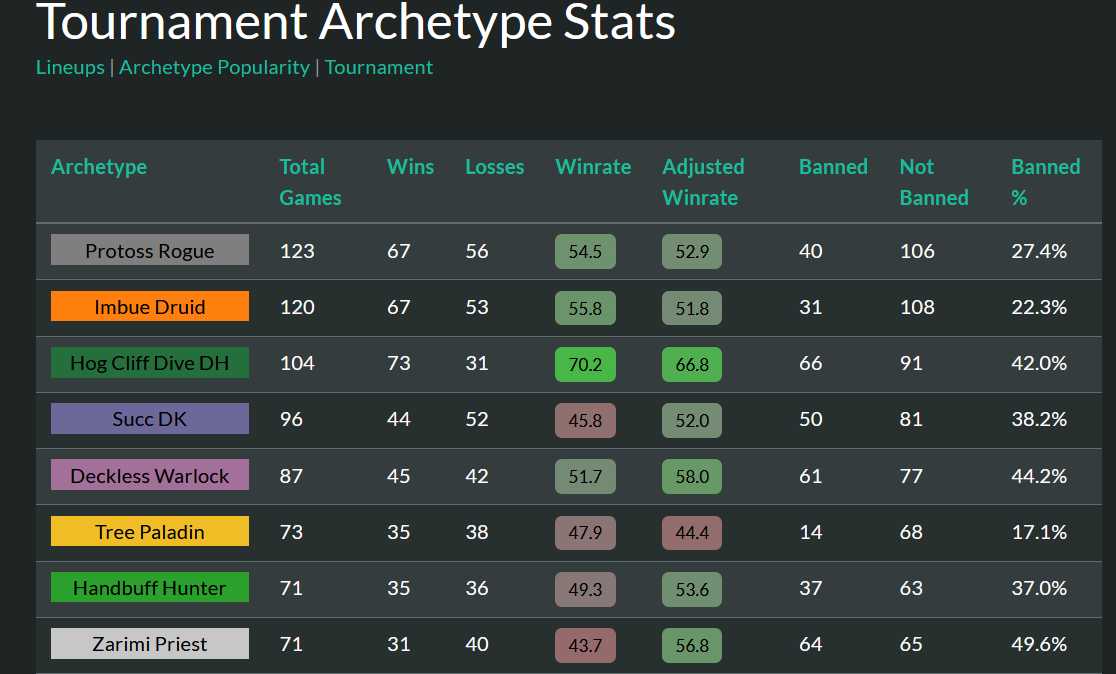Viewport: 1116px width, 674px height.
Task: Sort by the Winrate column header
Action: point(593,167)
